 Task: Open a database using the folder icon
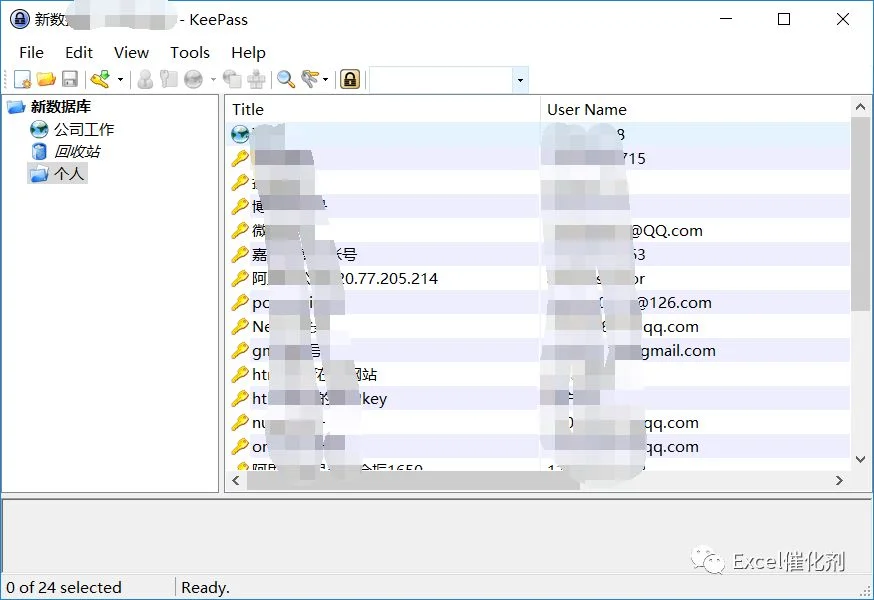(46, 79)
